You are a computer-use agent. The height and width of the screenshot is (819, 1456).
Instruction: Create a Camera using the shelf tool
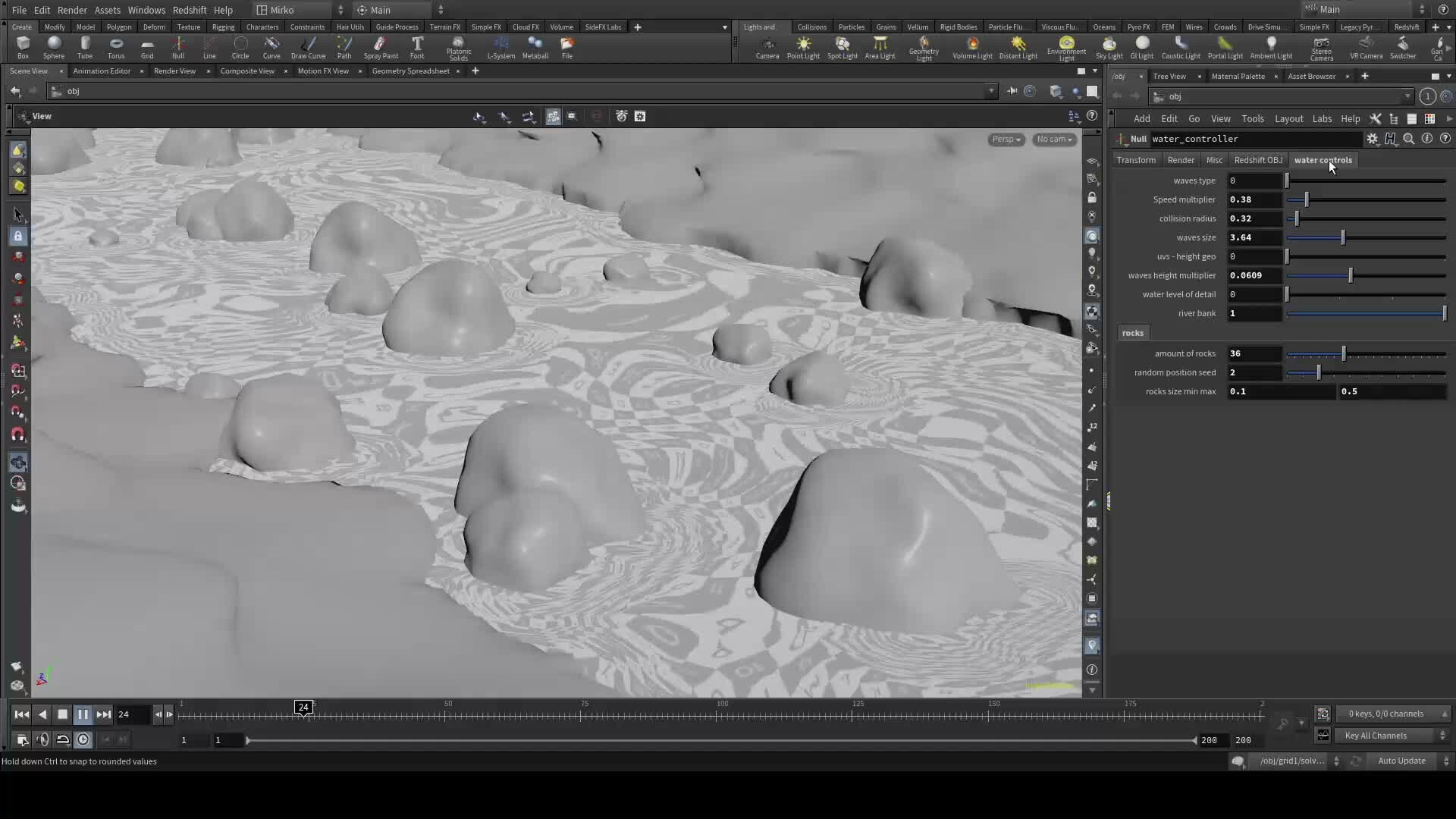coord(767,48)
